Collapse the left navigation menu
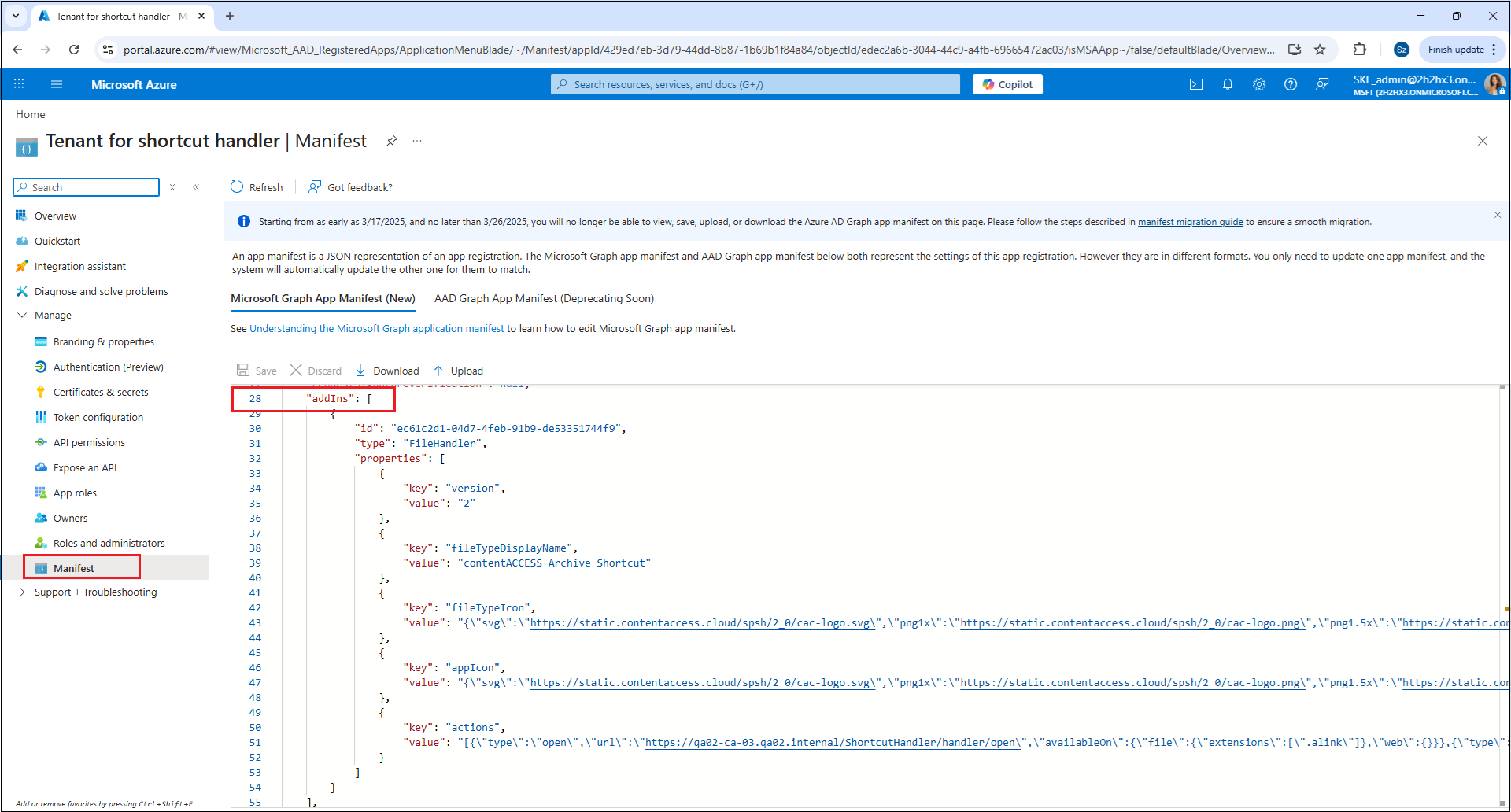 pyautogui.click(x=196, y=187)
